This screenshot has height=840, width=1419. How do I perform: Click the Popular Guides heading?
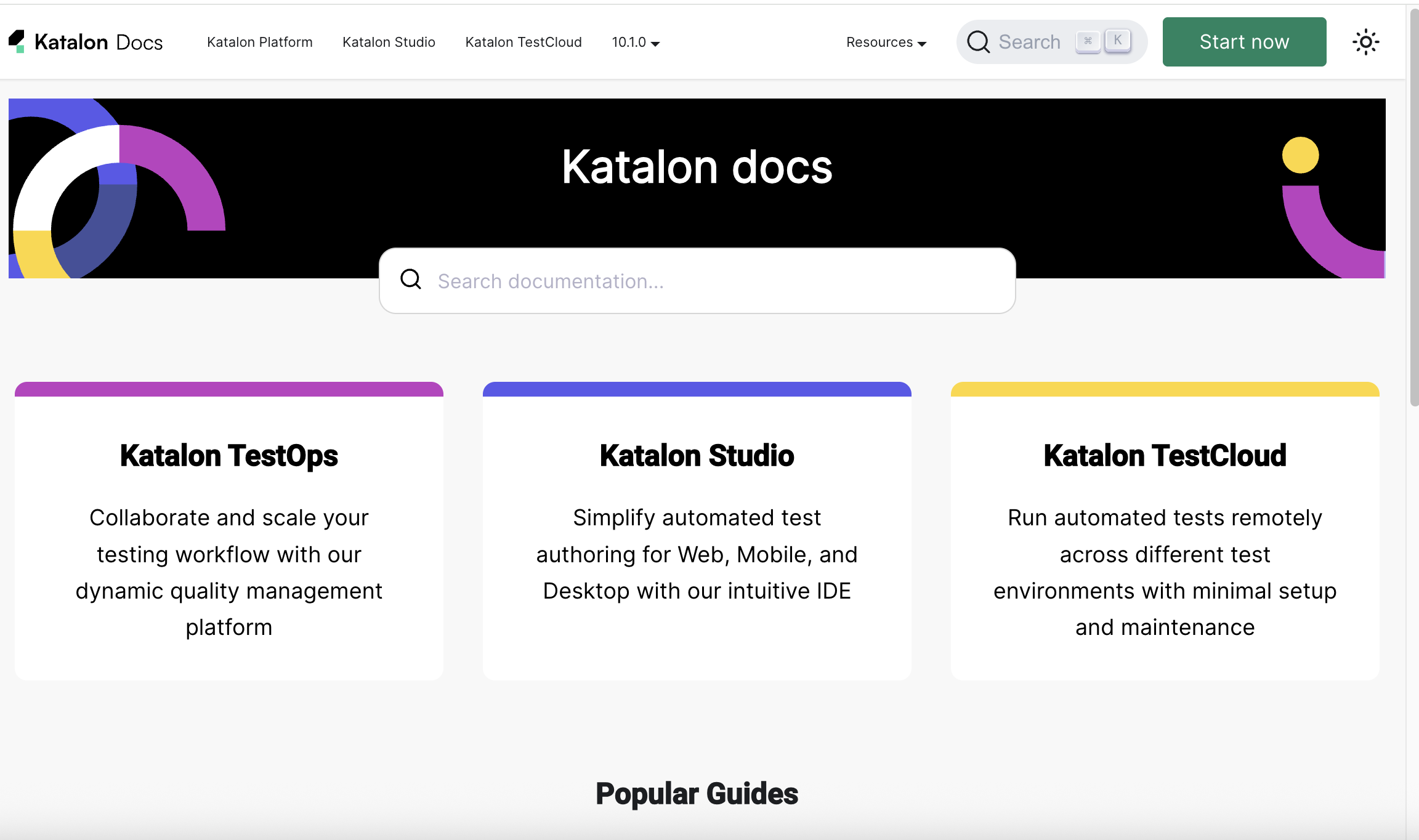697,794
